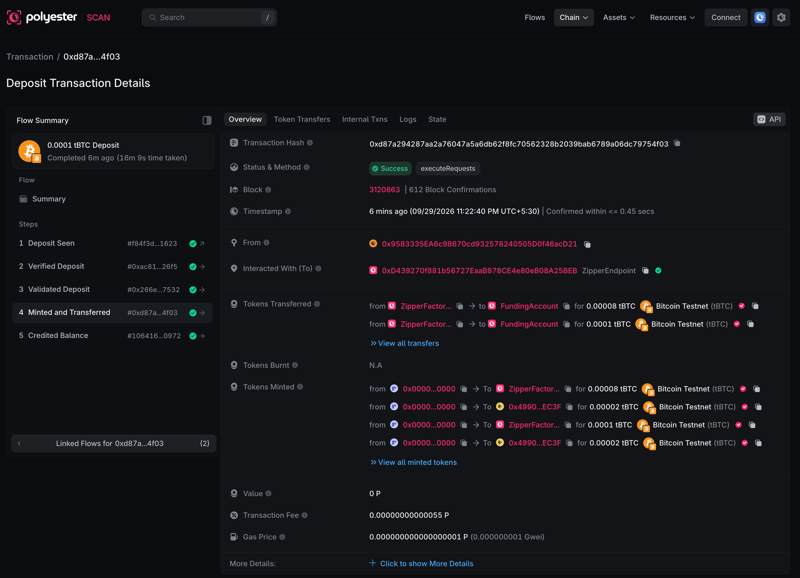Open block 3120863 link
The height and width of the screenshot is (578, 800).
[x=384, y=190]
